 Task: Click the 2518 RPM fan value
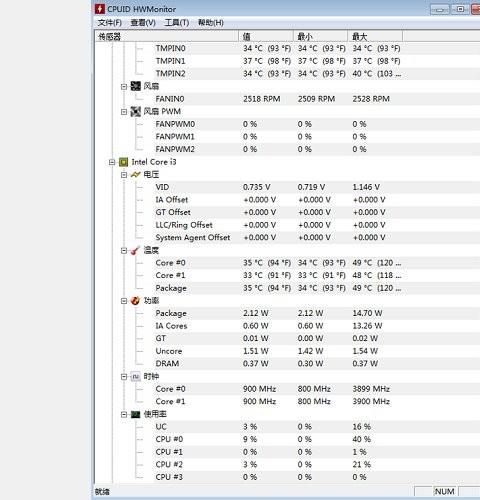click(x=262, y=99)
